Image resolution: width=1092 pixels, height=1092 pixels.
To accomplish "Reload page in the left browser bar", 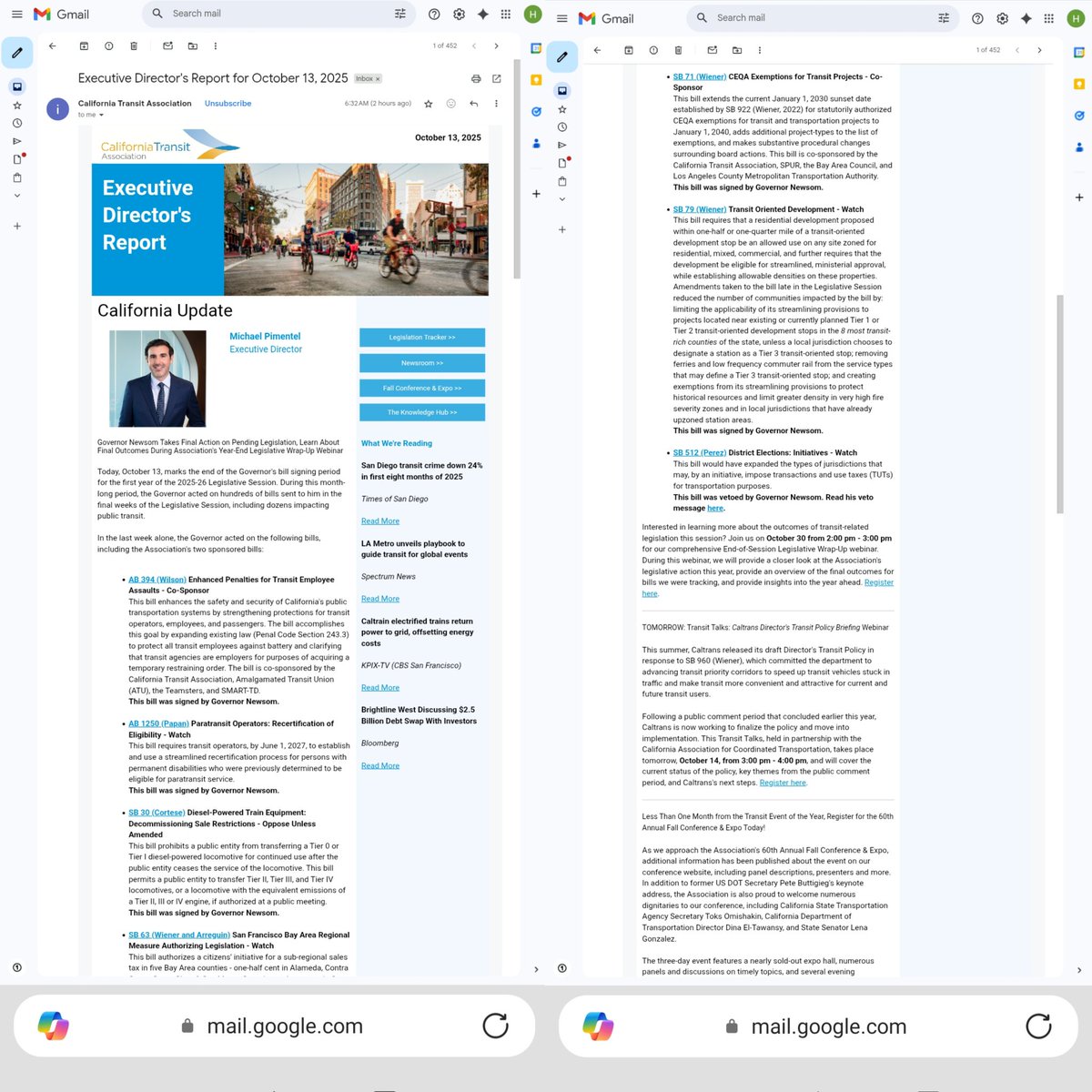I will coord(495,1026).
